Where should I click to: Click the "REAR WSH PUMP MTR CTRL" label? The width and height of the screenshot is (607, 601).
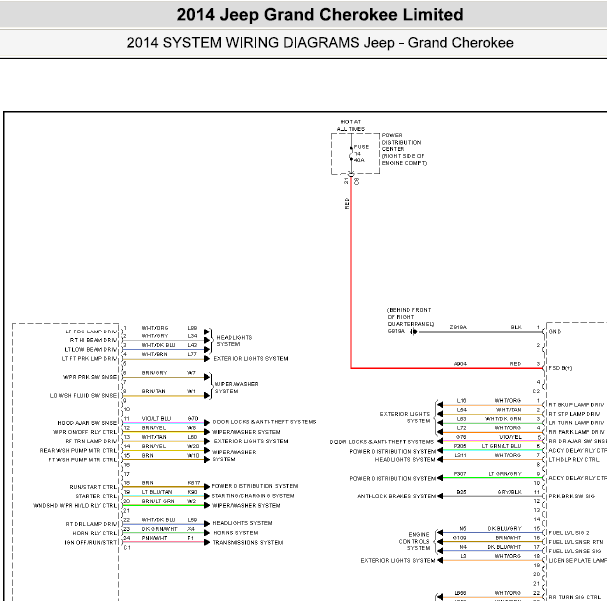click(78, 450)
